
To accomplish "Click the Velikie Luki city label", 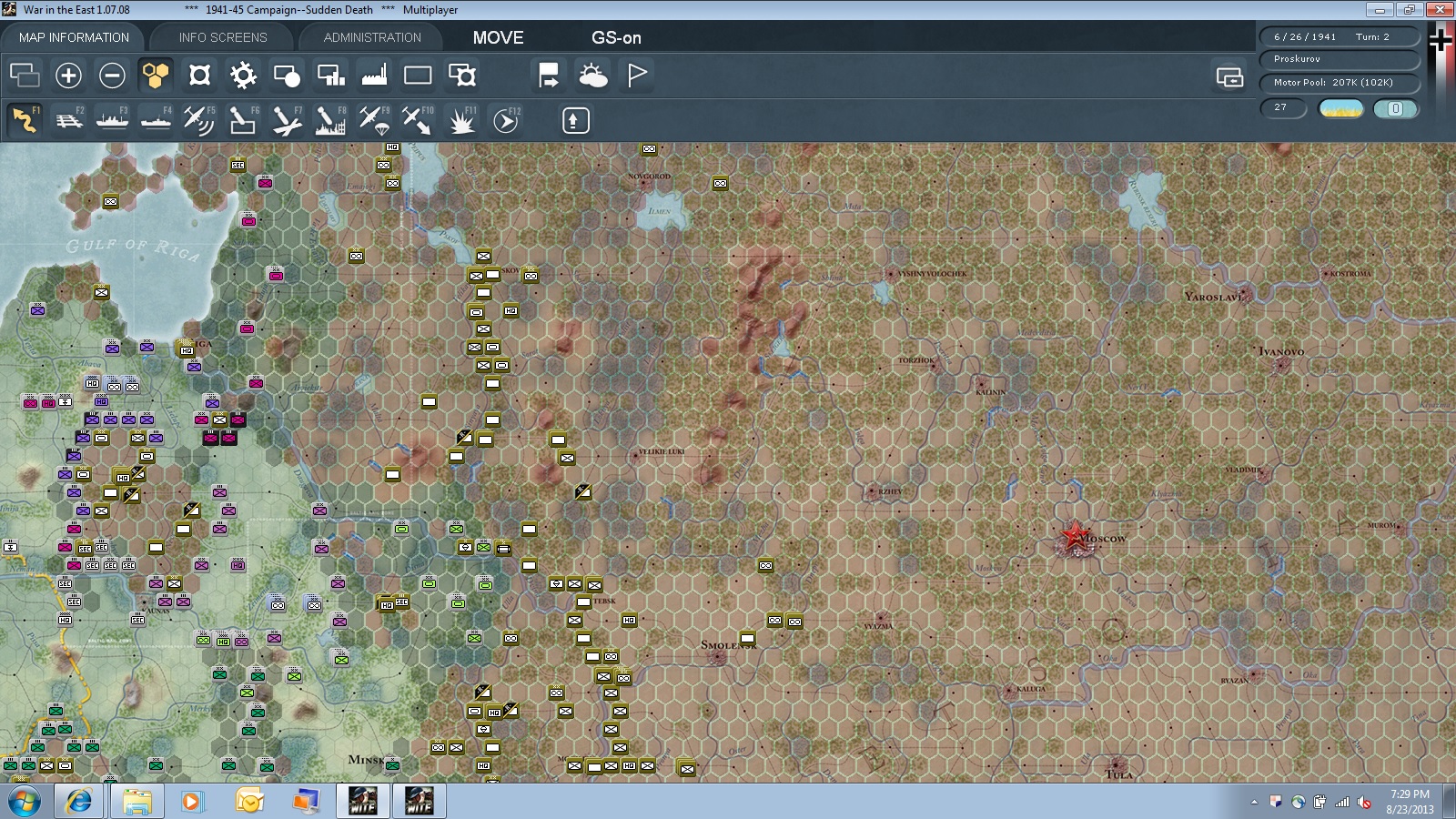I will click(x=662, y=451).
